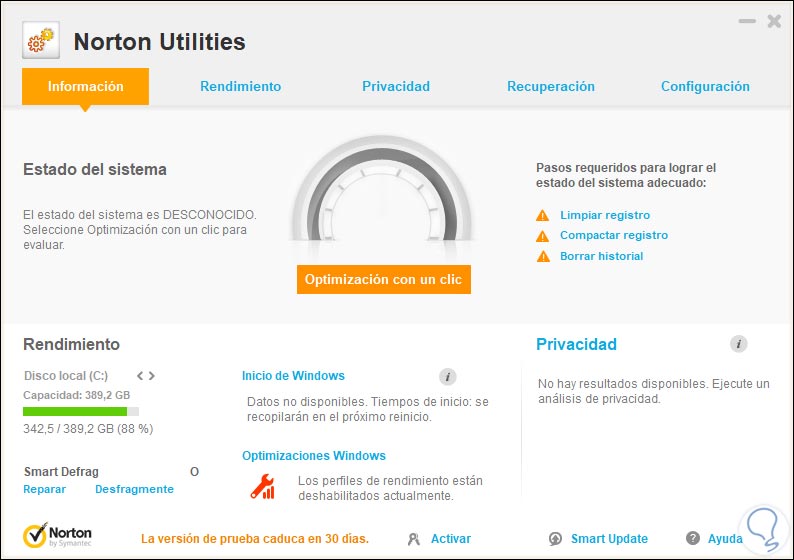
Task: Click warning icon beside Borrar historial
Action: (543, 257)
